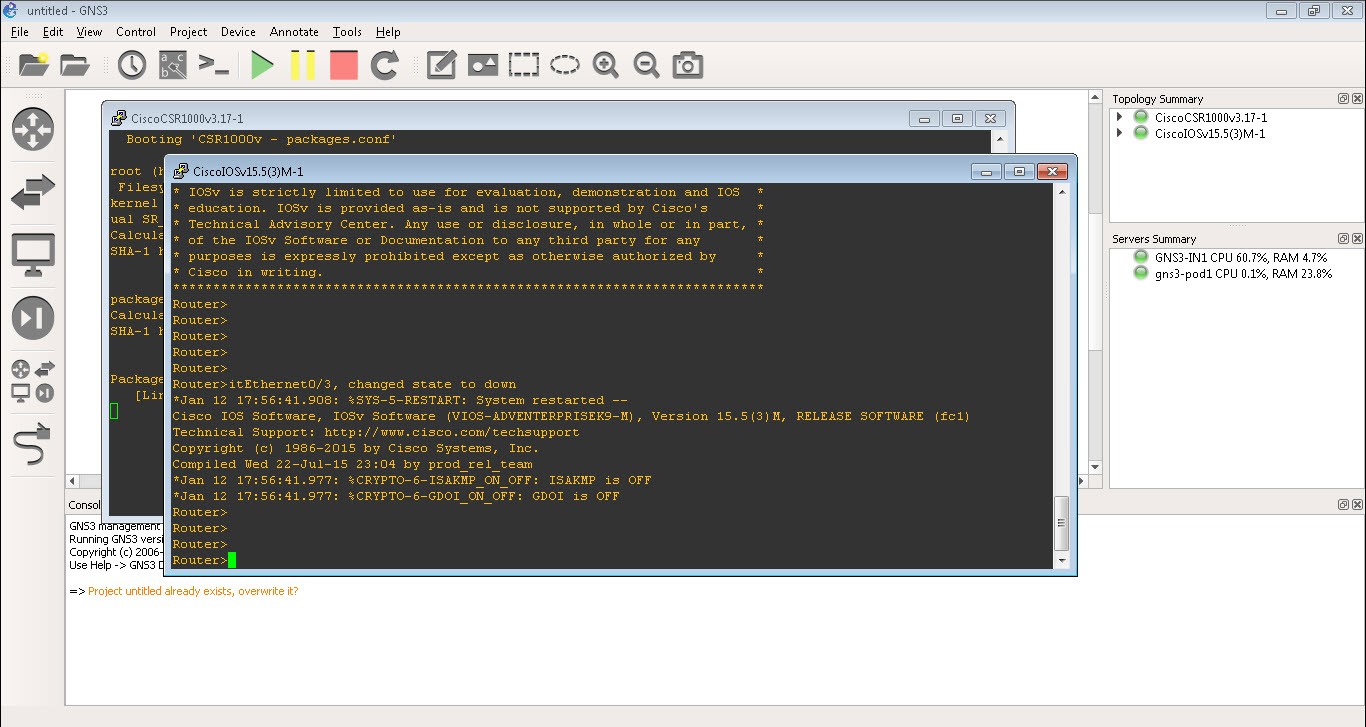This screenshot has height=727, width=1366.
Task: Start all devices with green play button
Action: (263, 66)
